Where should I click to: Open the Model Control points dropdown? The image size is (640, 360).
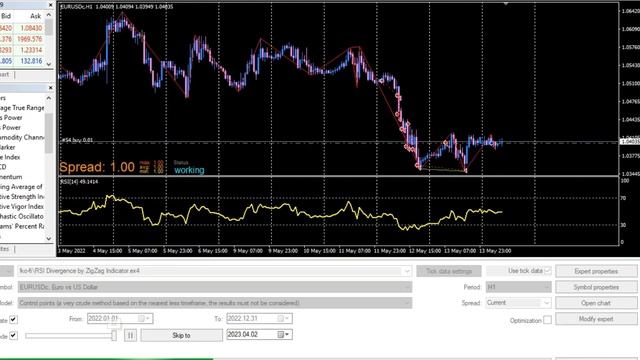coord(407,303)
